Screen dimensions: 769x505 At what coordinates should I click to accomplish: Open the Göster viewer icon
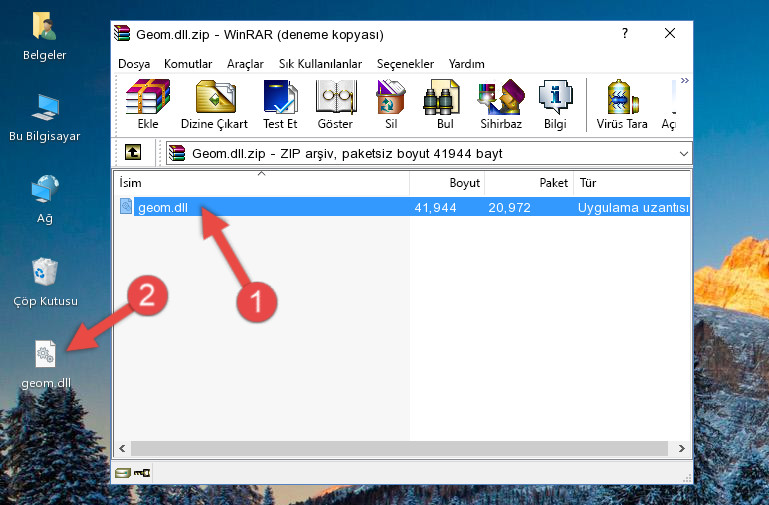click(x=335, y=104)
